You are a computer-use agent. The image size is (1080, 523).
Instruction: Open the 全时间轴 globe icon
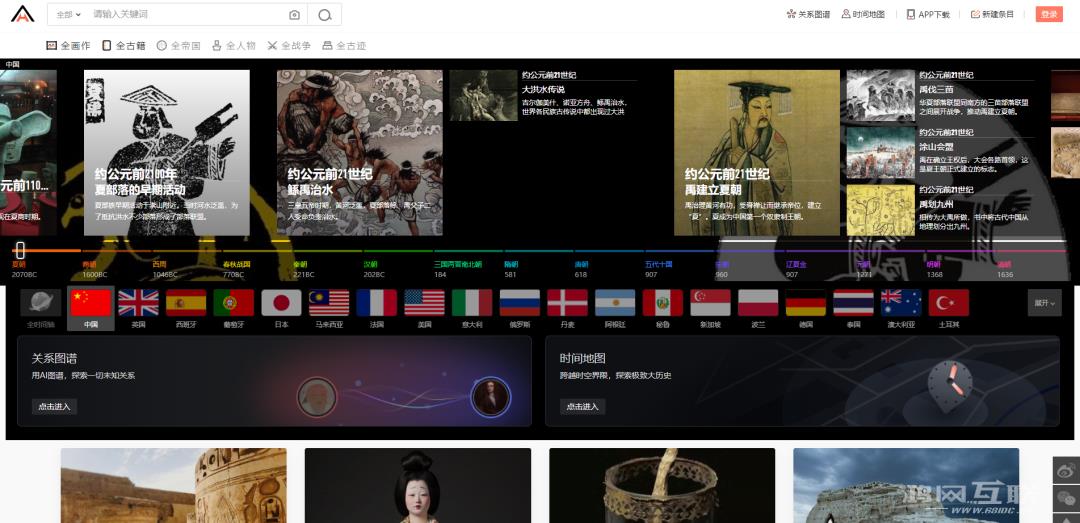click(x=41, y=302)
